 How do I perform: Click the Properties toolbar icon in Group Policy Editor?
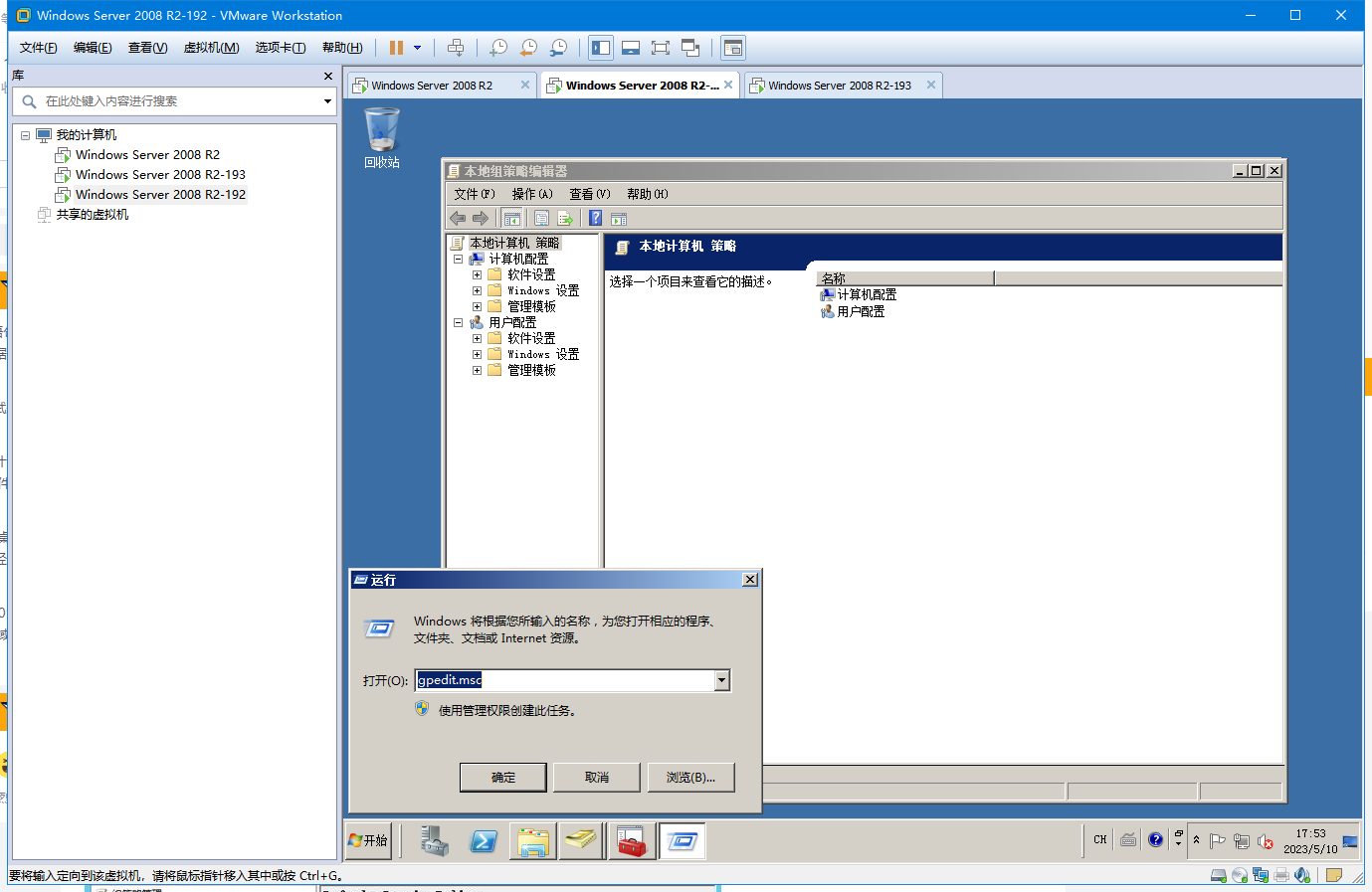click(542, 218)
